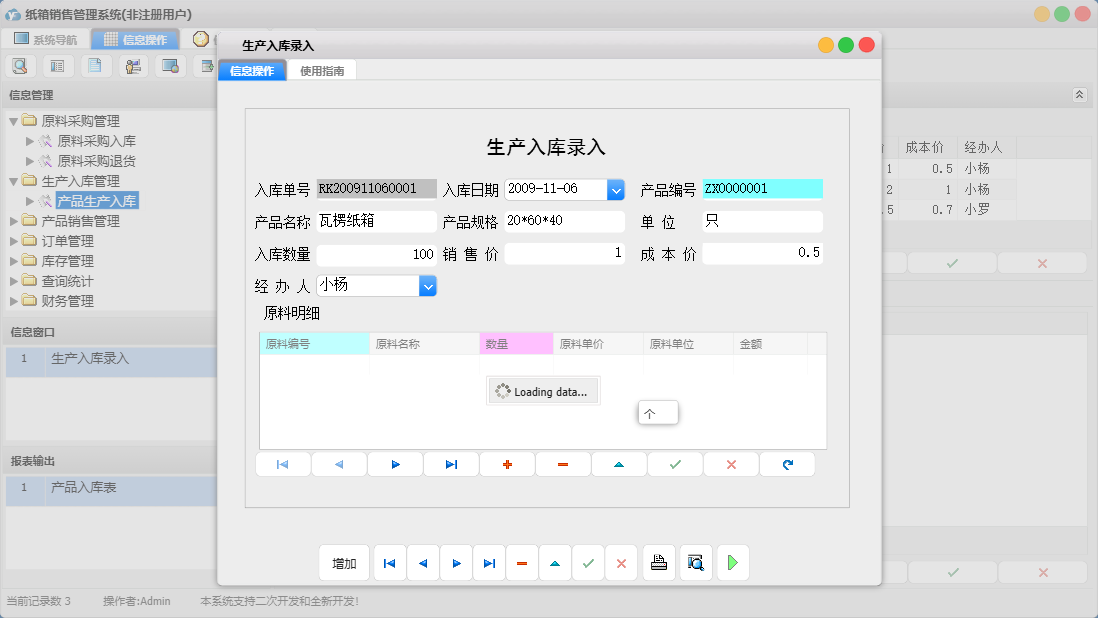Image resolution: width=1098 pixels, height=618 pixels.
Task: Open the 经办人 name dropdown
Action: tap(428, 285)
